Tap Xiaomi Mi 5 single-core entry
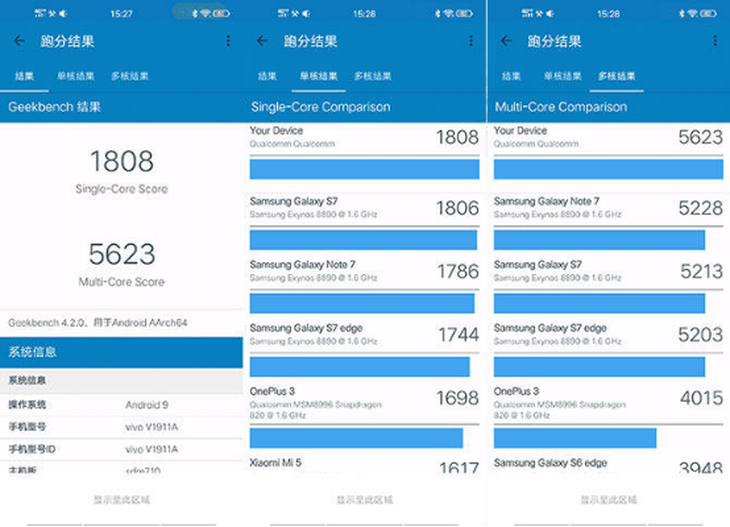 click(364, 465)
